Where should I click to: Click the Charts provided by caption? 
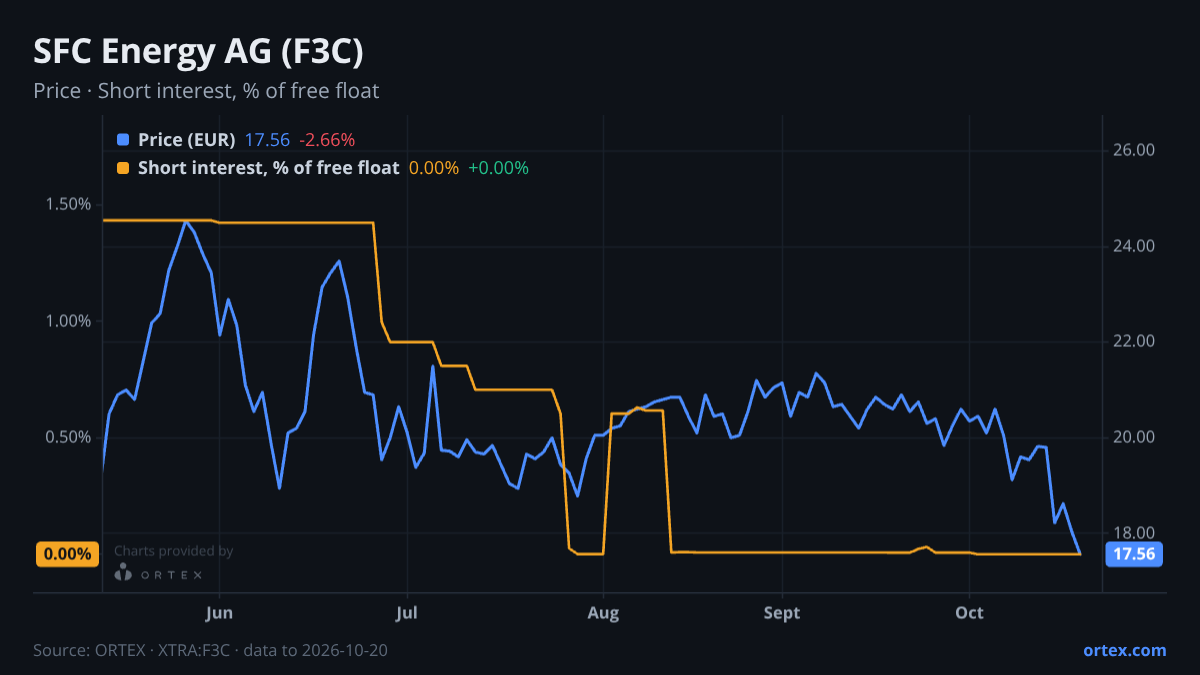[173, 551]
